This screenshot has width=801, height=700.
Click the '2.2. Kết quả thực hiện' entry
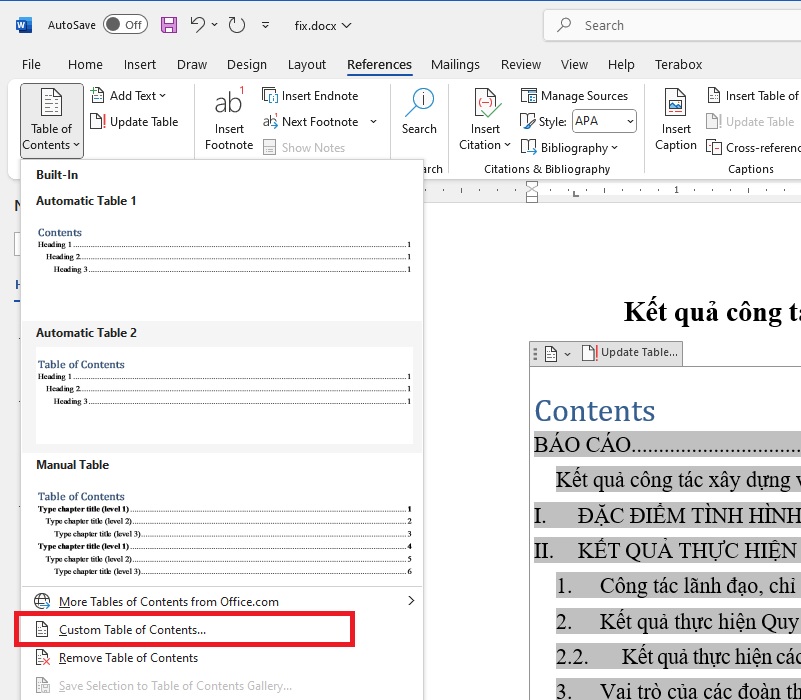[678, 657]
